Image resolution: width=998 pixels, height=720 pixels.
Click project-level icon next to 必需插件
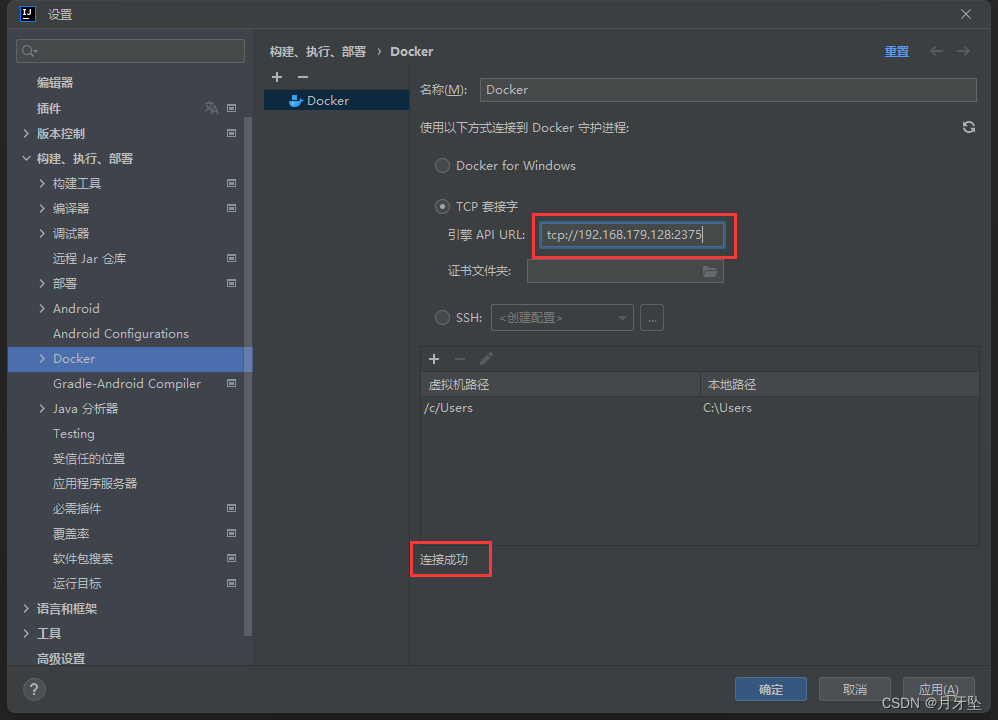pyautogui.click(x=232, y=508)
